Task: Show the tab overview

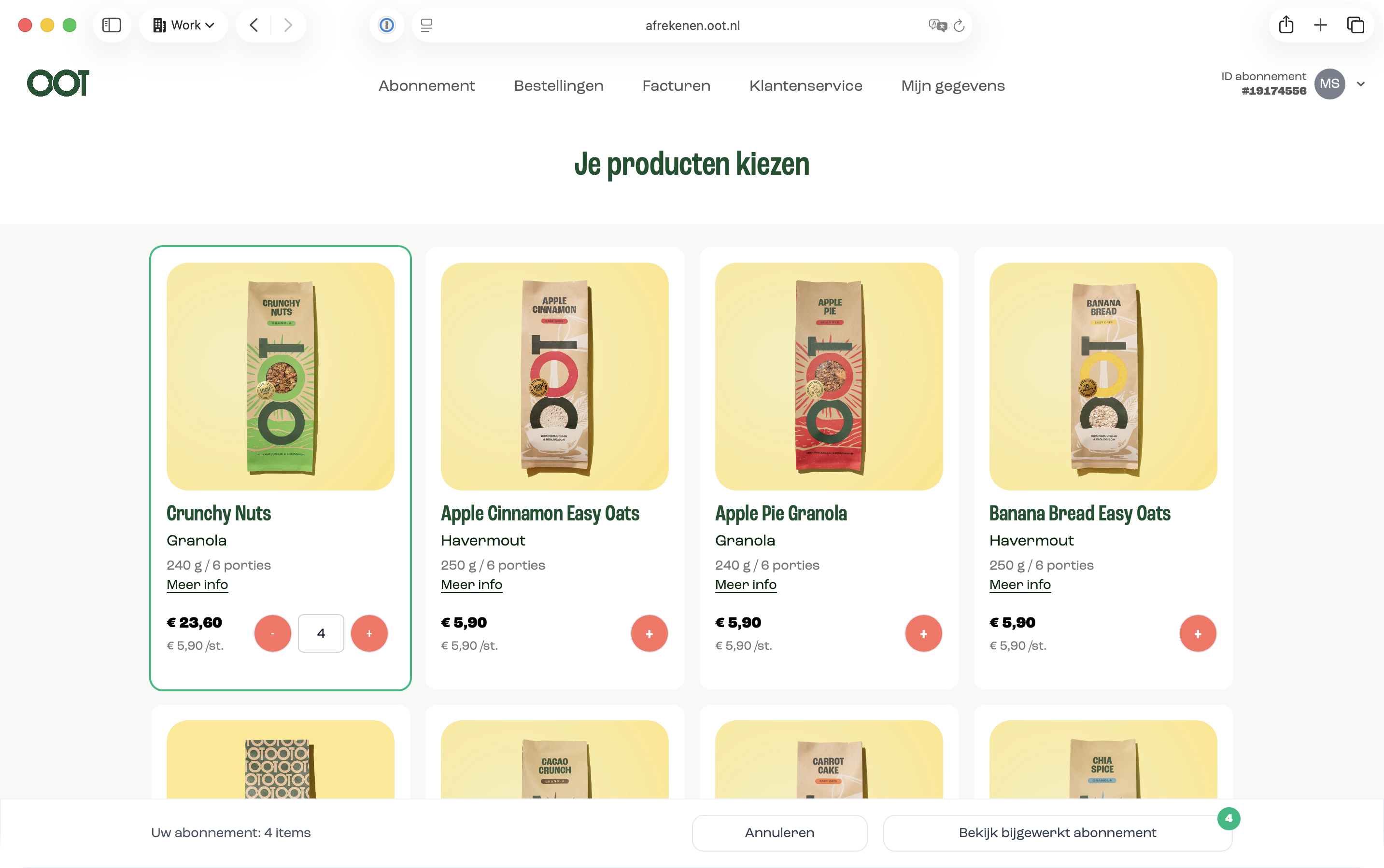Action: [x=1356, y=25]
